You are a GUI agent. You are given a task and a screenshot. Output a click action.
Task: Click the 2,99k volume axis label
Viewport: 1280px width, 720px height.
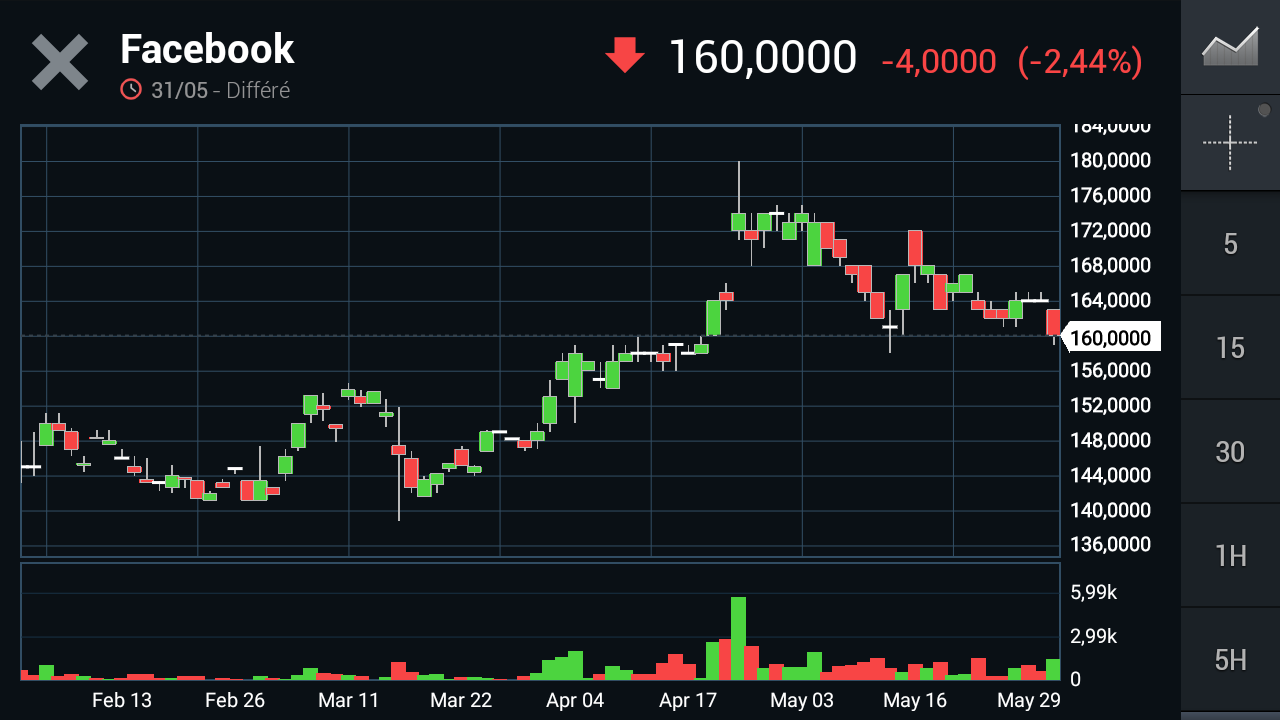pyautogui.click(x=1094, y=636)
